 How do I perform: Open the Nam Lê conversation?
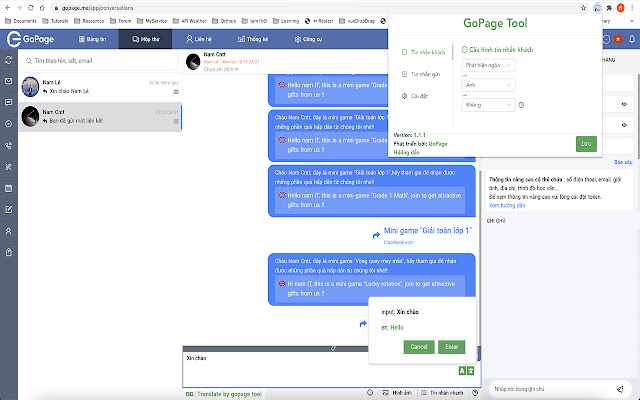pos(100,87)
